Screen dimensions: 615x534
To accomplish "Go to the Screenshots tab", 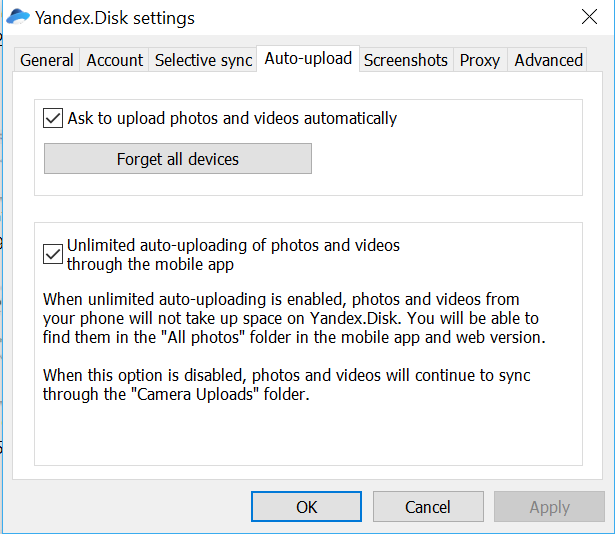I will 406,60.
